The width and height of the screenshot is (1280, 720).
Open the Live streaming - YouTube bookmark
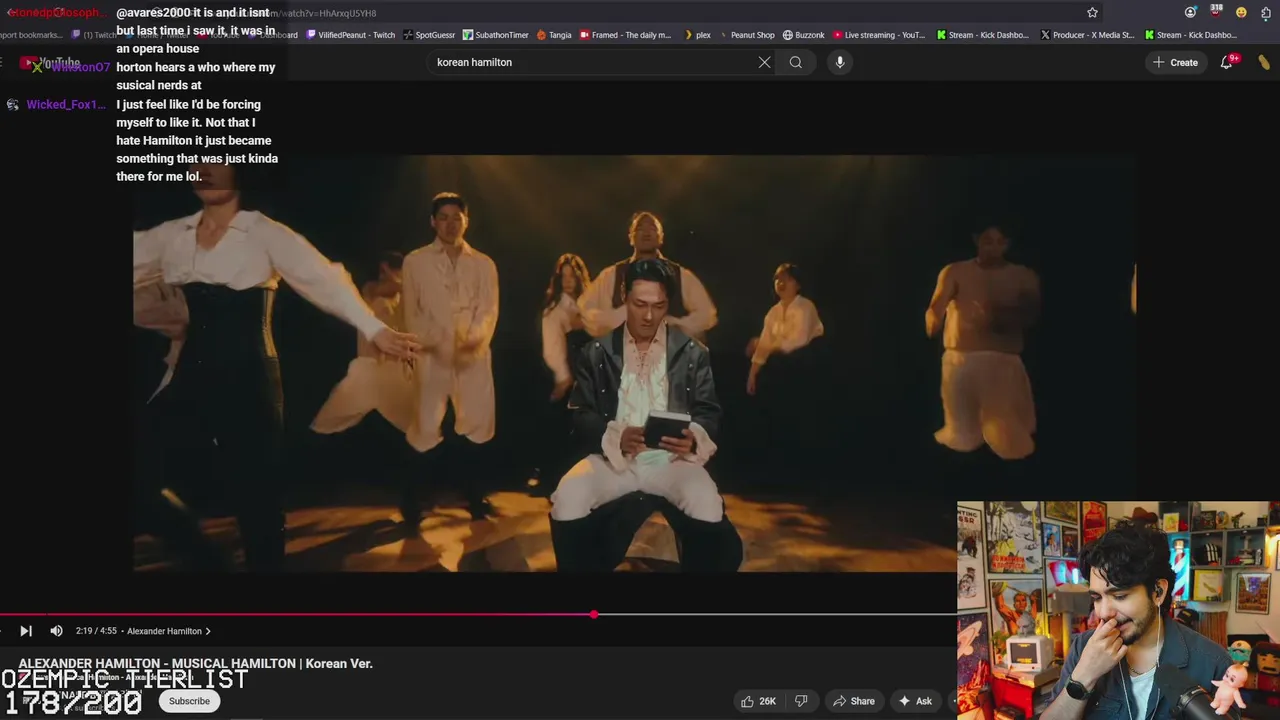tap(879, 35)
